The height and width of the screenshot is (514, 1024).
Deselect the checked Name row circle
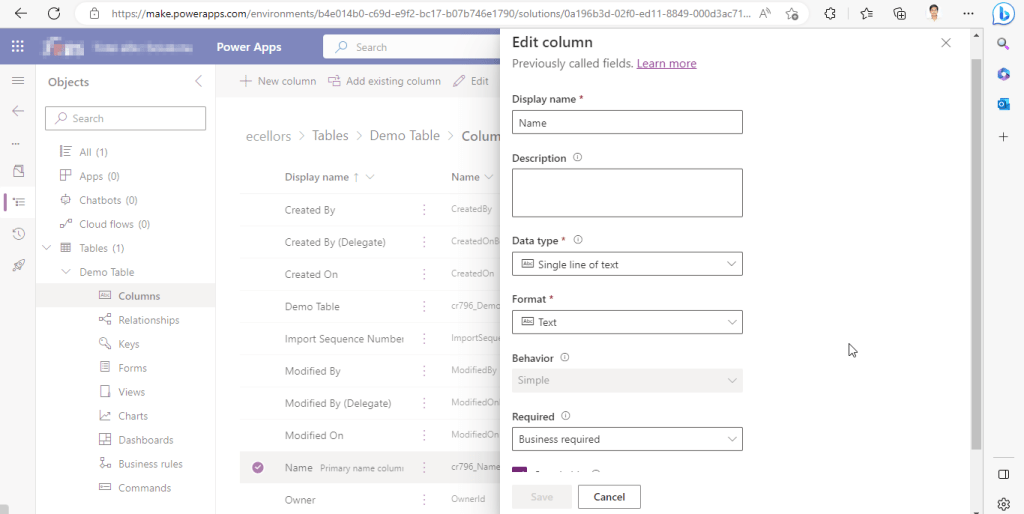coord(258,467)
